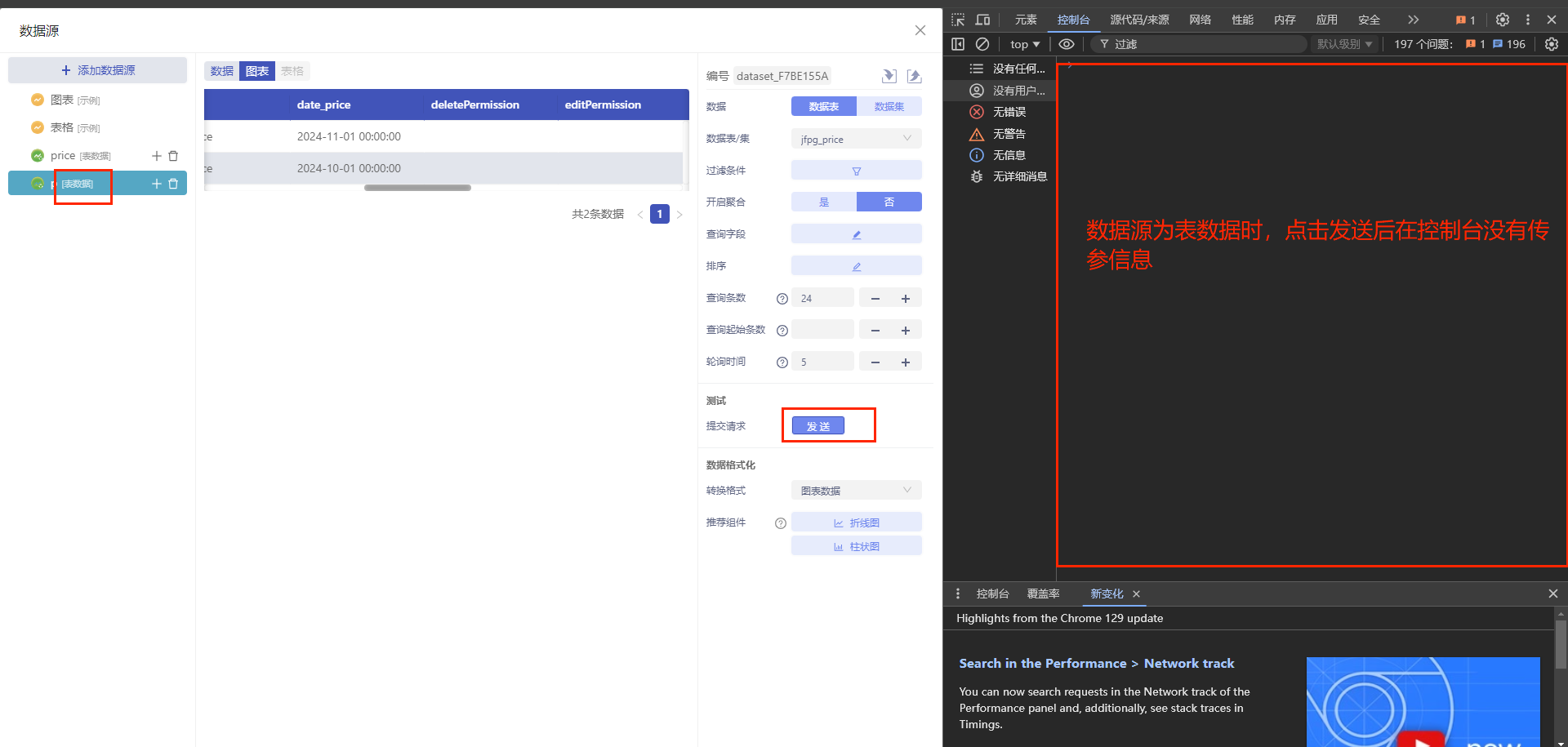Open the filter condition funnel button
Viewport: 1568px width, 747px height.
pyautogui.click(x=857, y=171)
